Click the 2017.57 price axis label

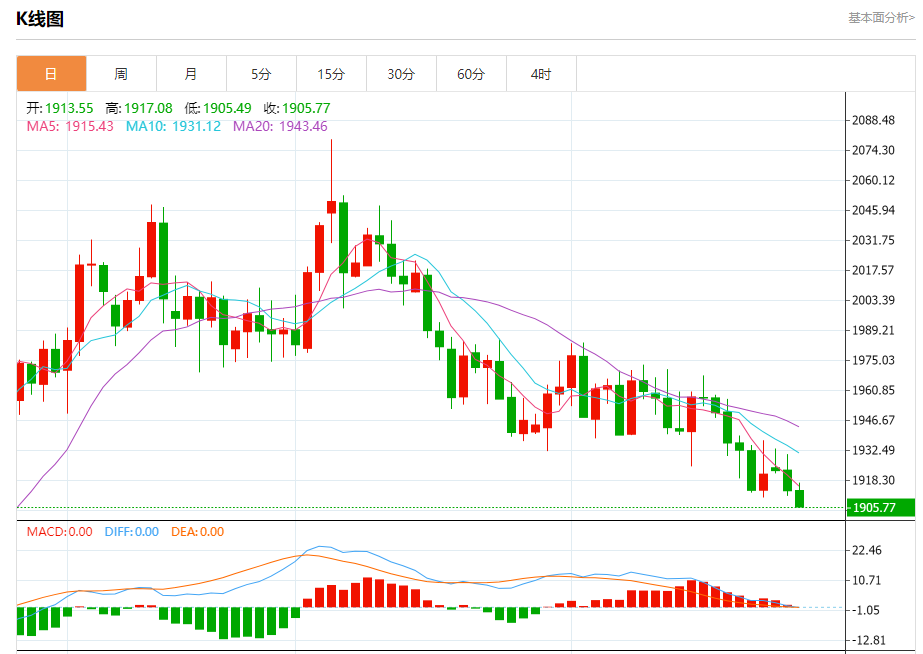[874, 270]
